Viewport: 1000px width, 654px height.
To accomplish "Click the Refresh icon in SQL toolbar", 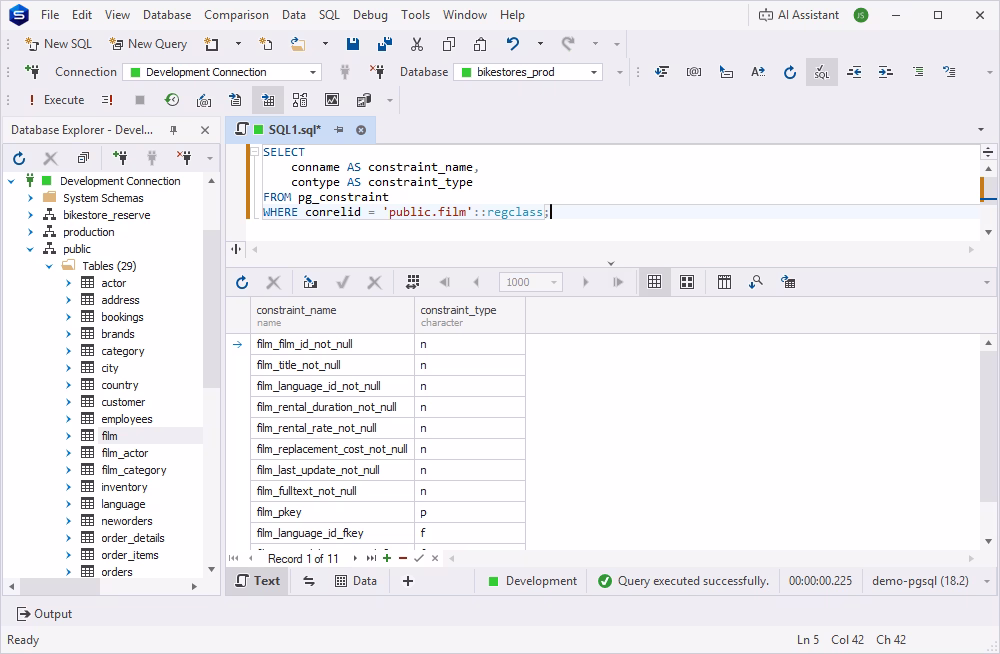I will pos(790,71).
